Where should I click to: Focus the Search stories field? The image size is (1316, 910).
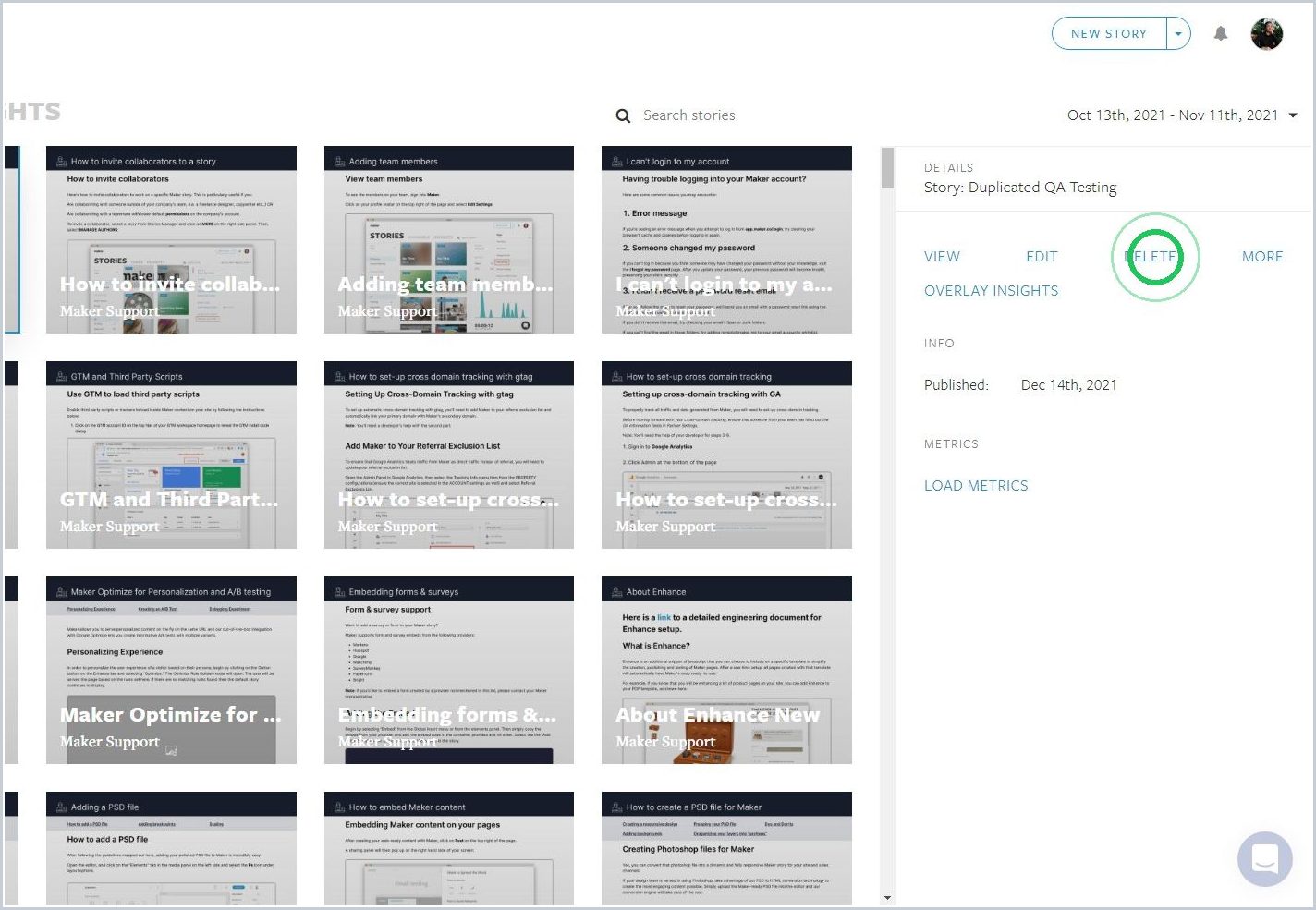click(689, 115)
